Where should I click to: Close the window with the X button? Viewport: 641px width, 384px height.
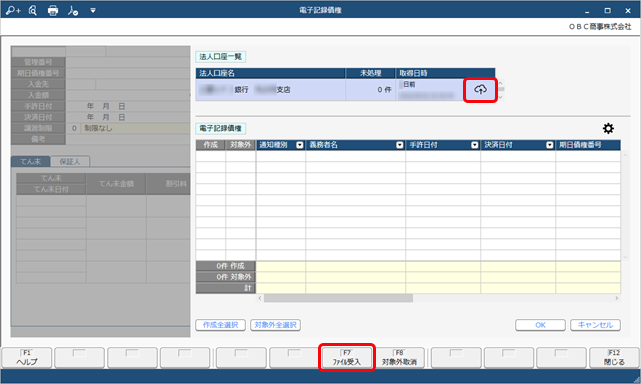[628, 11]
